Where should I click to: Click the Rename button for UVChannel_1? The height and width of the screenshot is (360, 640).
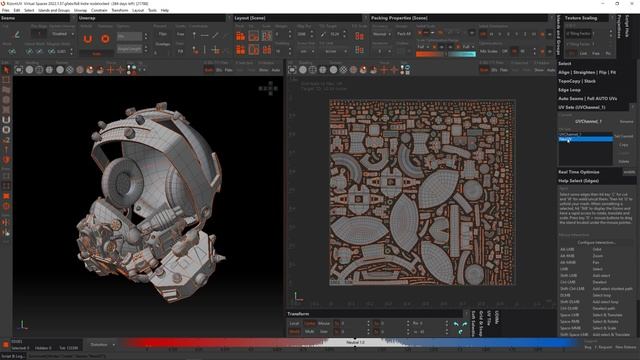[x=626, y=122]
